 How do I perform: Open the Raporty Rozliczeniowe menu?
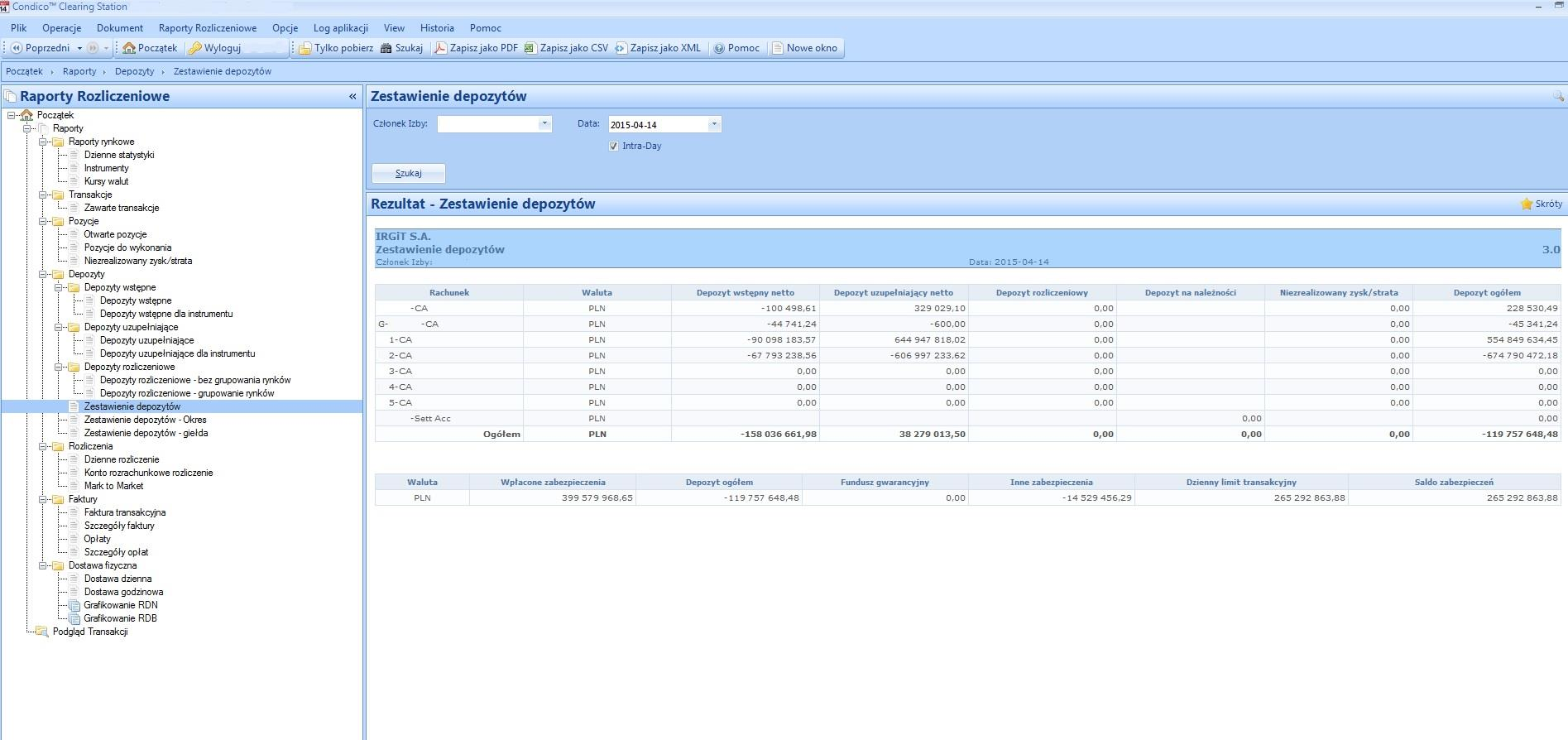coord(208,28)
